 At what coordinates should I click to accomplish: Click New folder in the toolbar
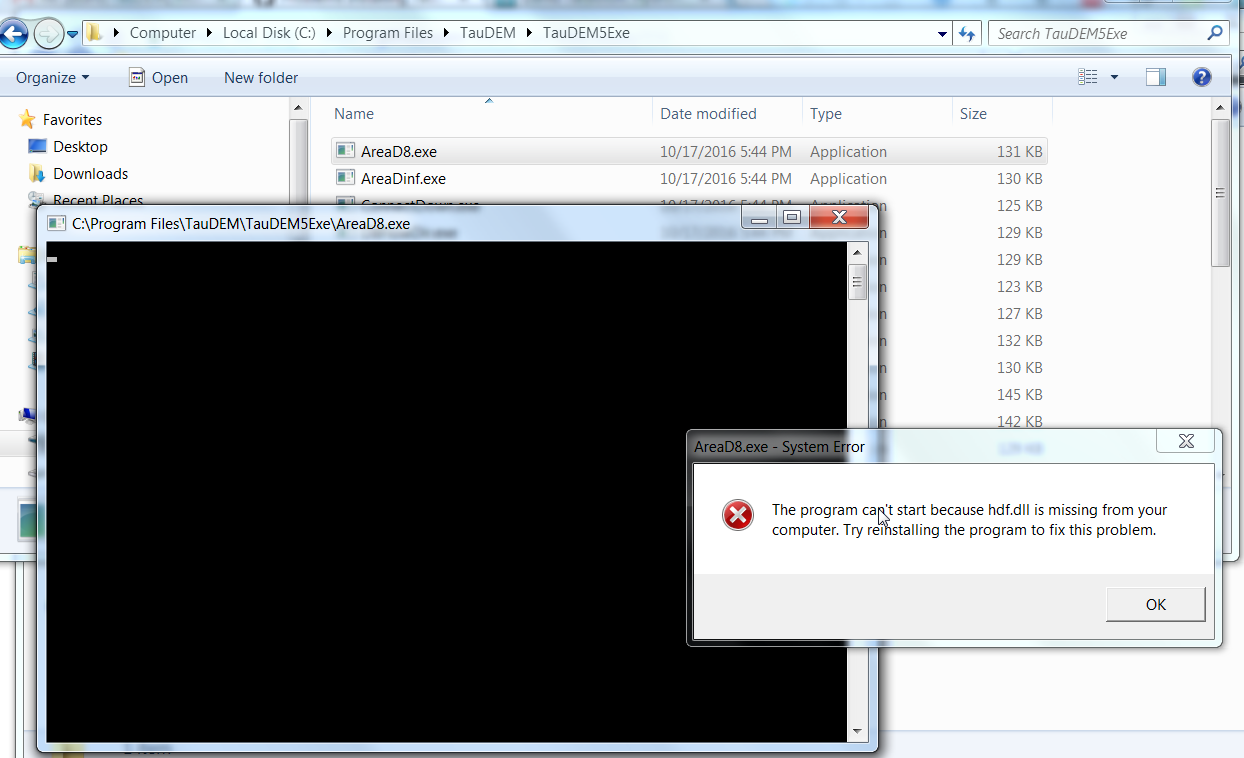point(260,77)
